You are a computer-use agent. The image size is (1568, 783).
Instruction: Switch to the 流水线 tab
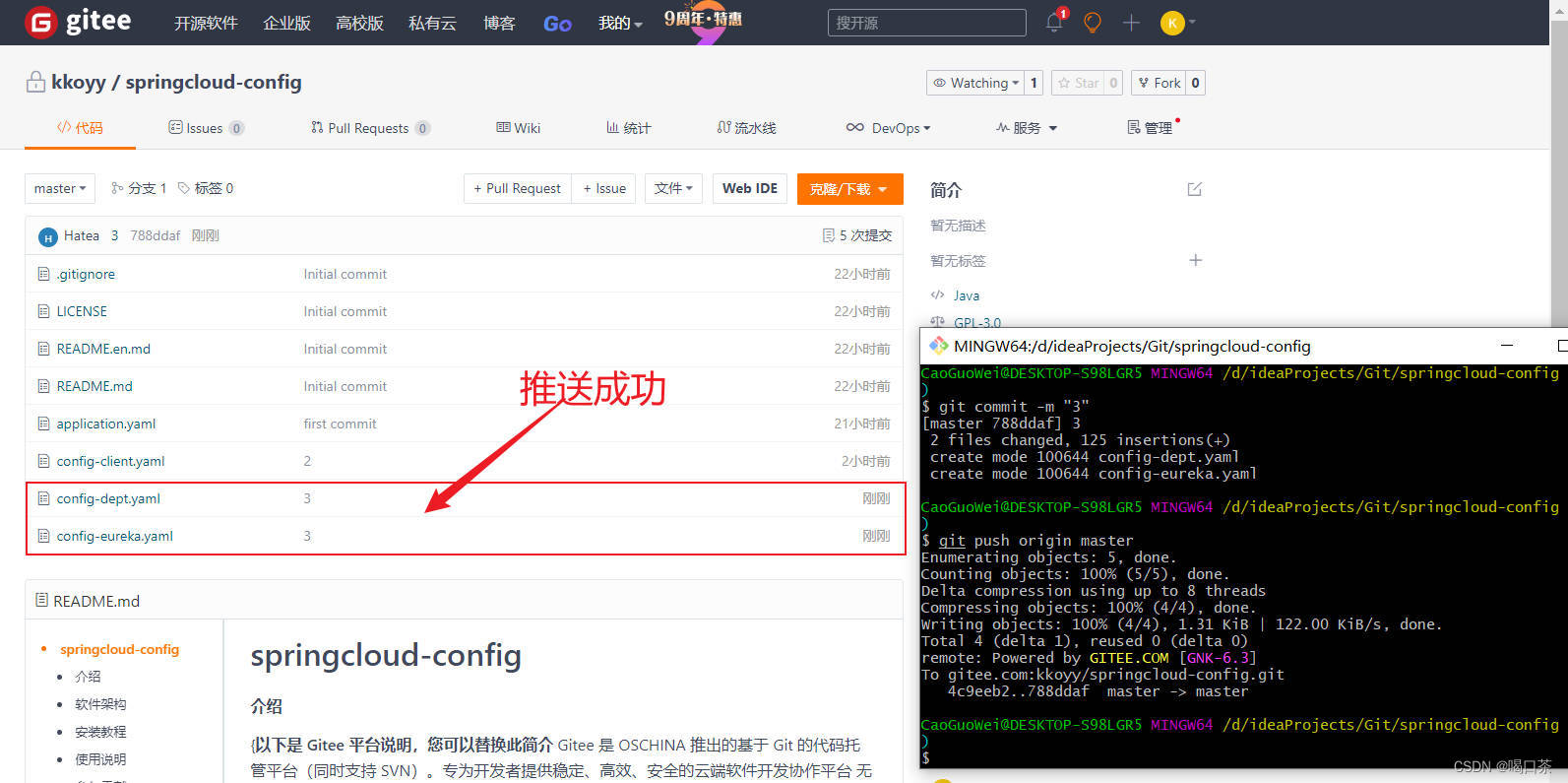pyautogui.click(x=747, y=128)
